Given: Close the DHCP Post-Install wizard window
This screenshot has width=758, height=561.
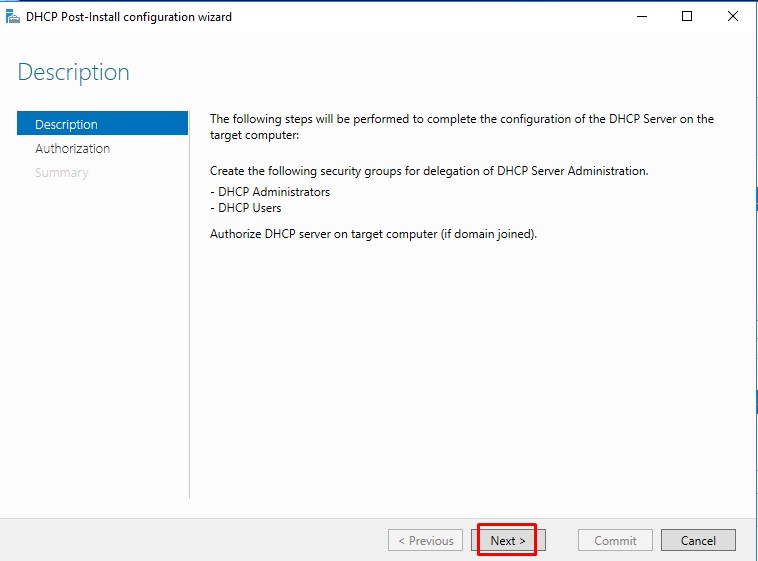Looking at the screenshot, I should pos(732,16).
